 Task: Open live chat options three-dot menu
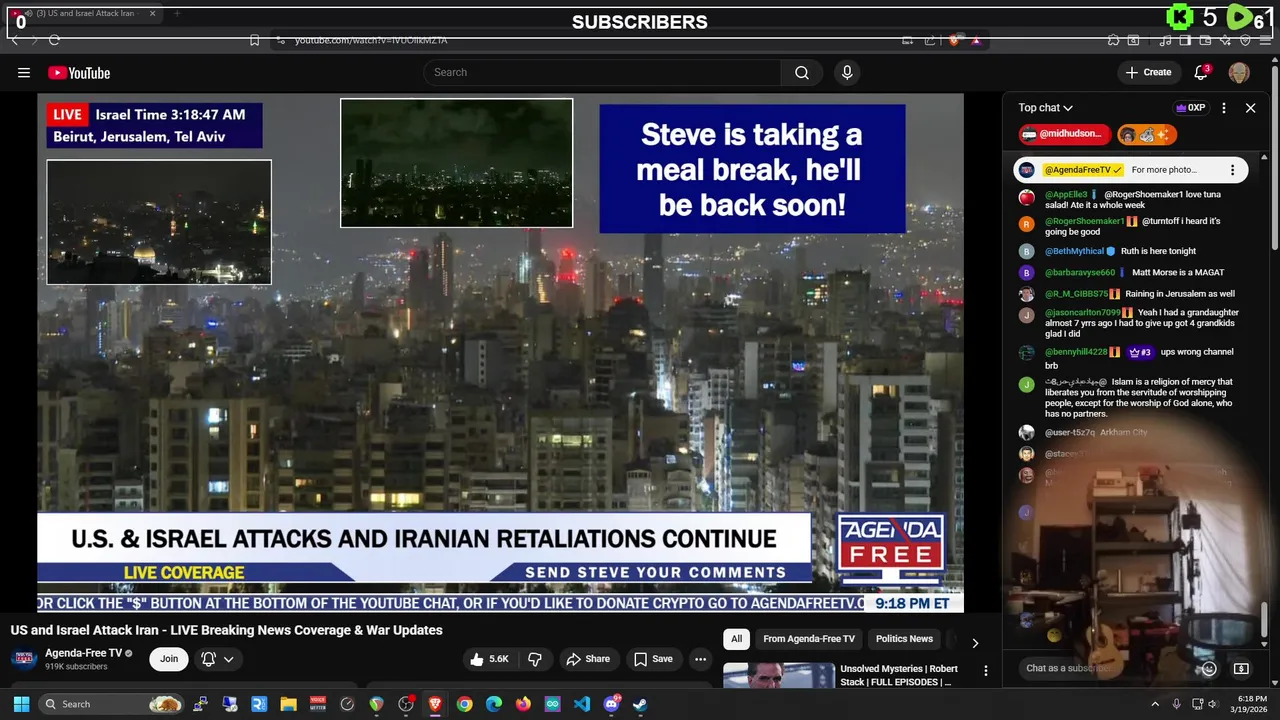(1224, 108)
